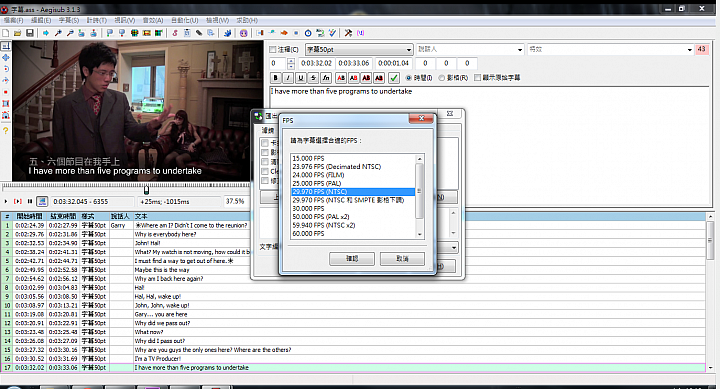The width and height of the screenshot is (720, 389).
Task: Open the Audio (A) menu
Action: (153, 20)
